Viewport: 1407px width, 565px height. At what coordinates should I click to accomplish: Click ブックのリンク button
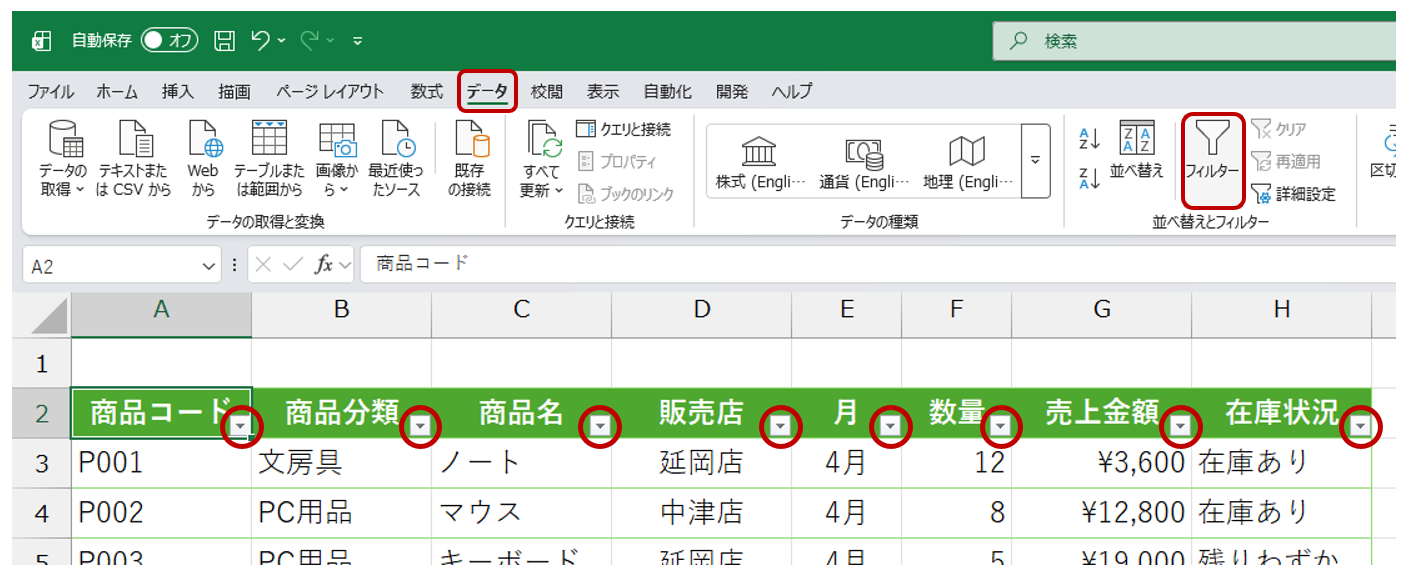tap(625, 194)
